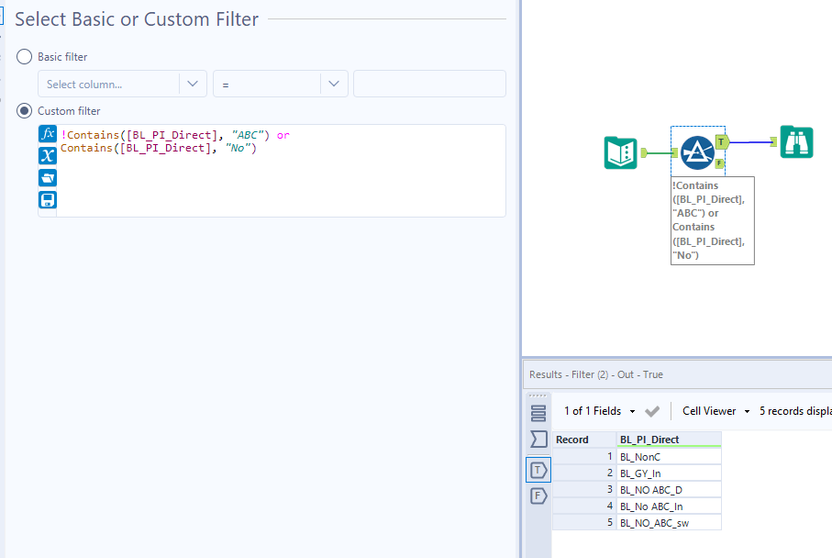832x558 pixels.
Task: Open the fx functions list icon
Action: click(x=48, y=134)
